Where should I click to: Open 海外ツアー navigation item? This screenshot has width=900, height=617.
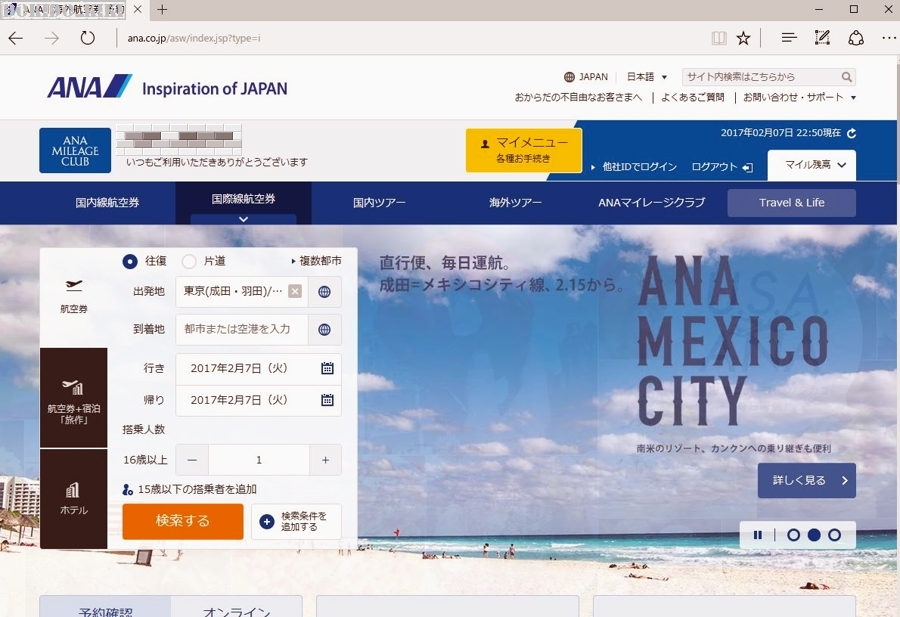click(x=515, y=203)
